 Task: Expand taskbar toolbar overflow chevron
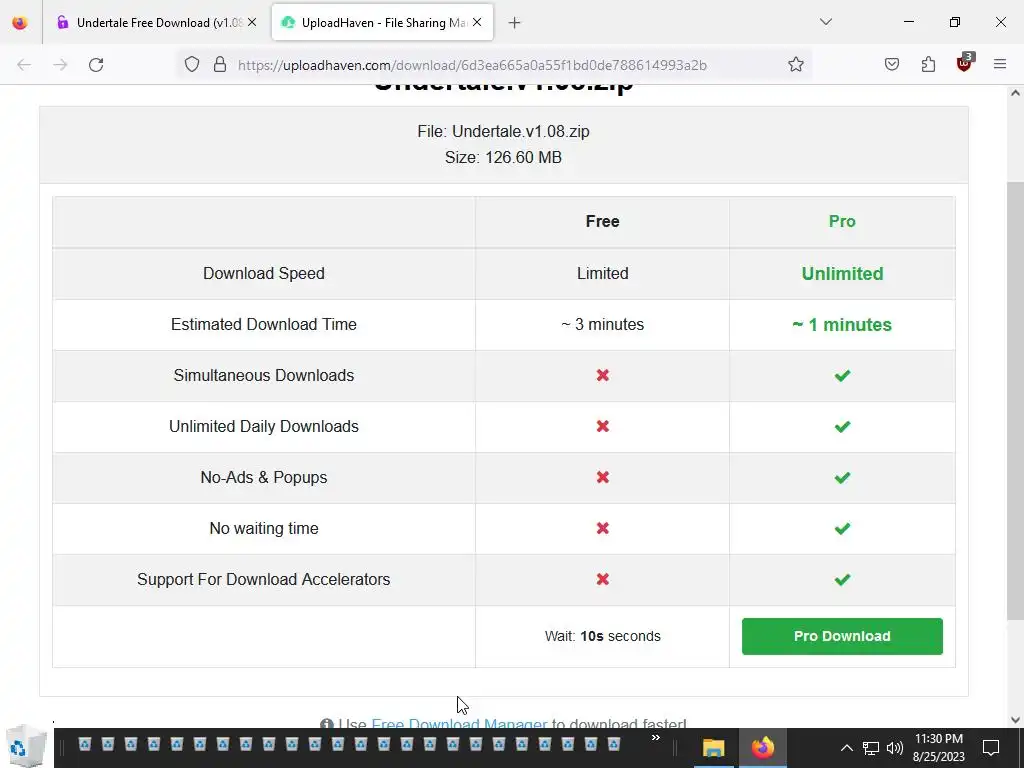coord(656,738)
